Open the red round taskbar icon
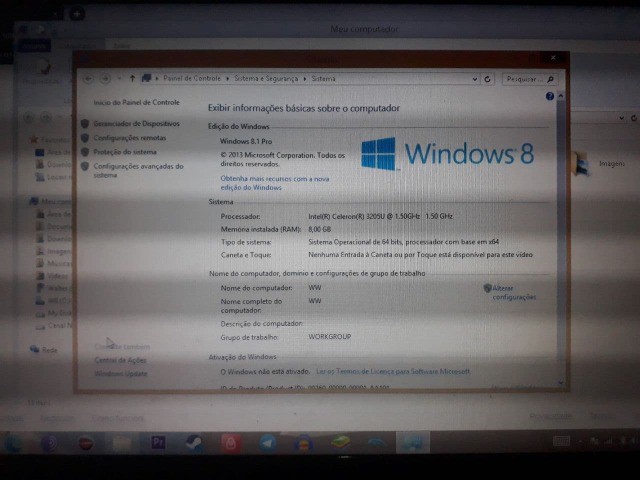Screen dimensions: 640x480 click(85, 443)
